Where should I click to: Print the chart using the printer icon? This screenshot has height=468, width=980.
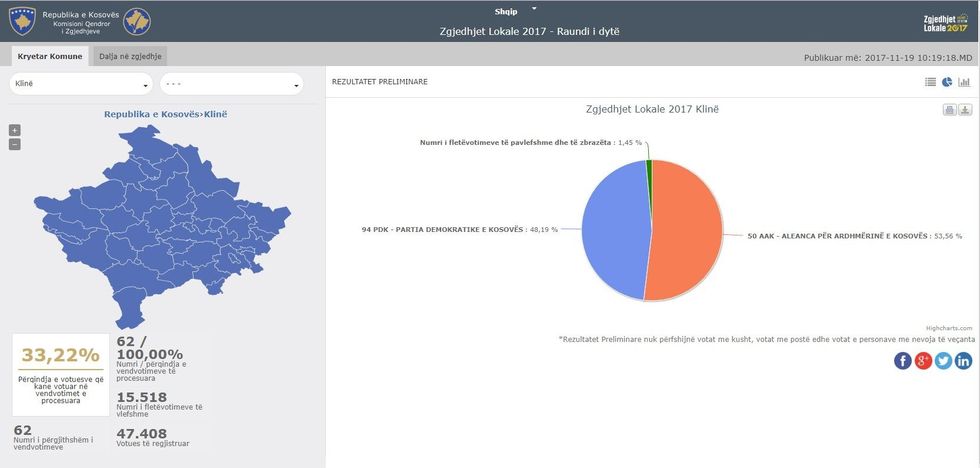coord(949,110)
